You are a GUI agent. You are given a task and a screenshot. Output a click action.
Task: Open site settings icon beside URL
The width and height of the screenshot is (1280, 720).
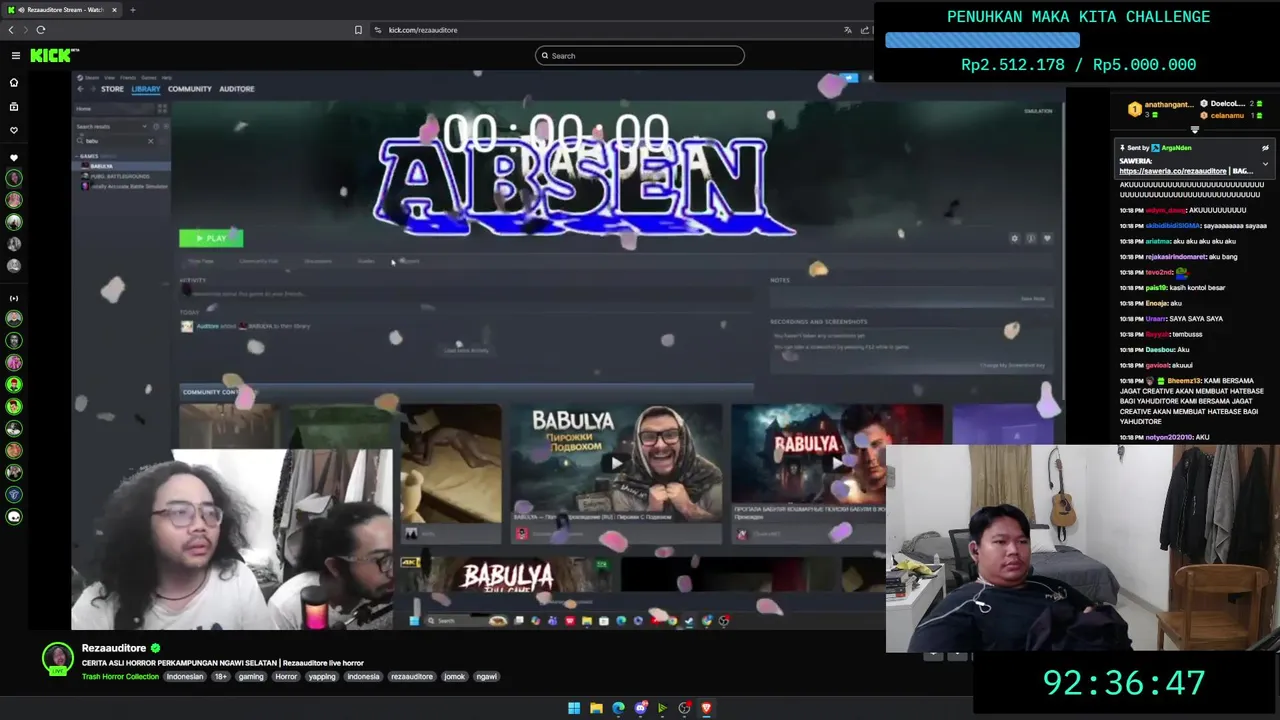point(378,30)
